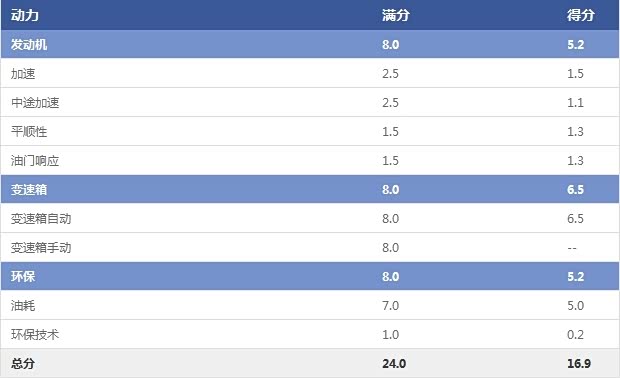The height and width of the screenshot is (378, 620).
Task: Select the 满分 column header
Action: pyautogui.click(x=395, y=15)
